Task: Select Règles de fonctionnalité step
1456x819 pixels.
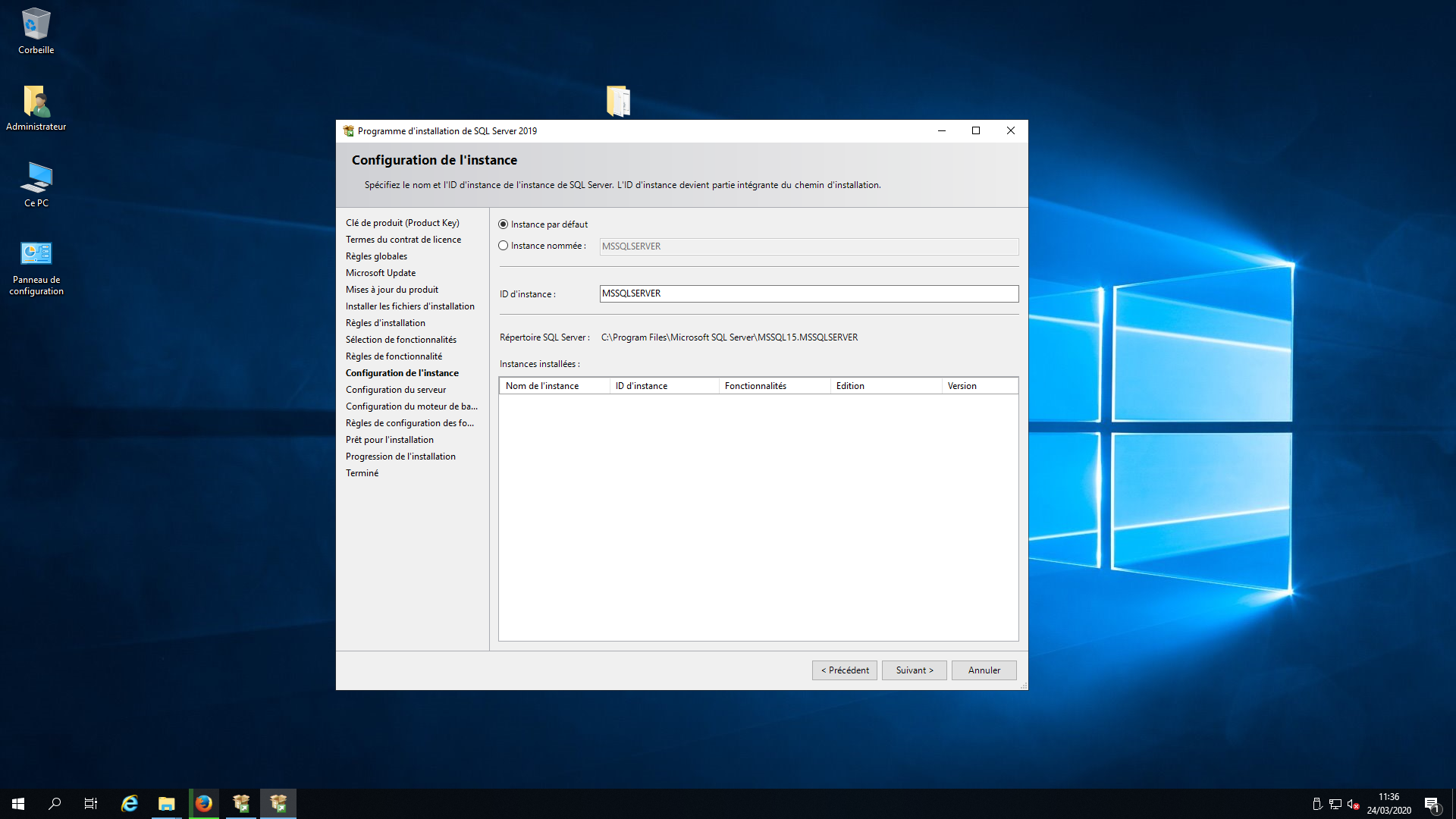Action: (x=394, y=356)
